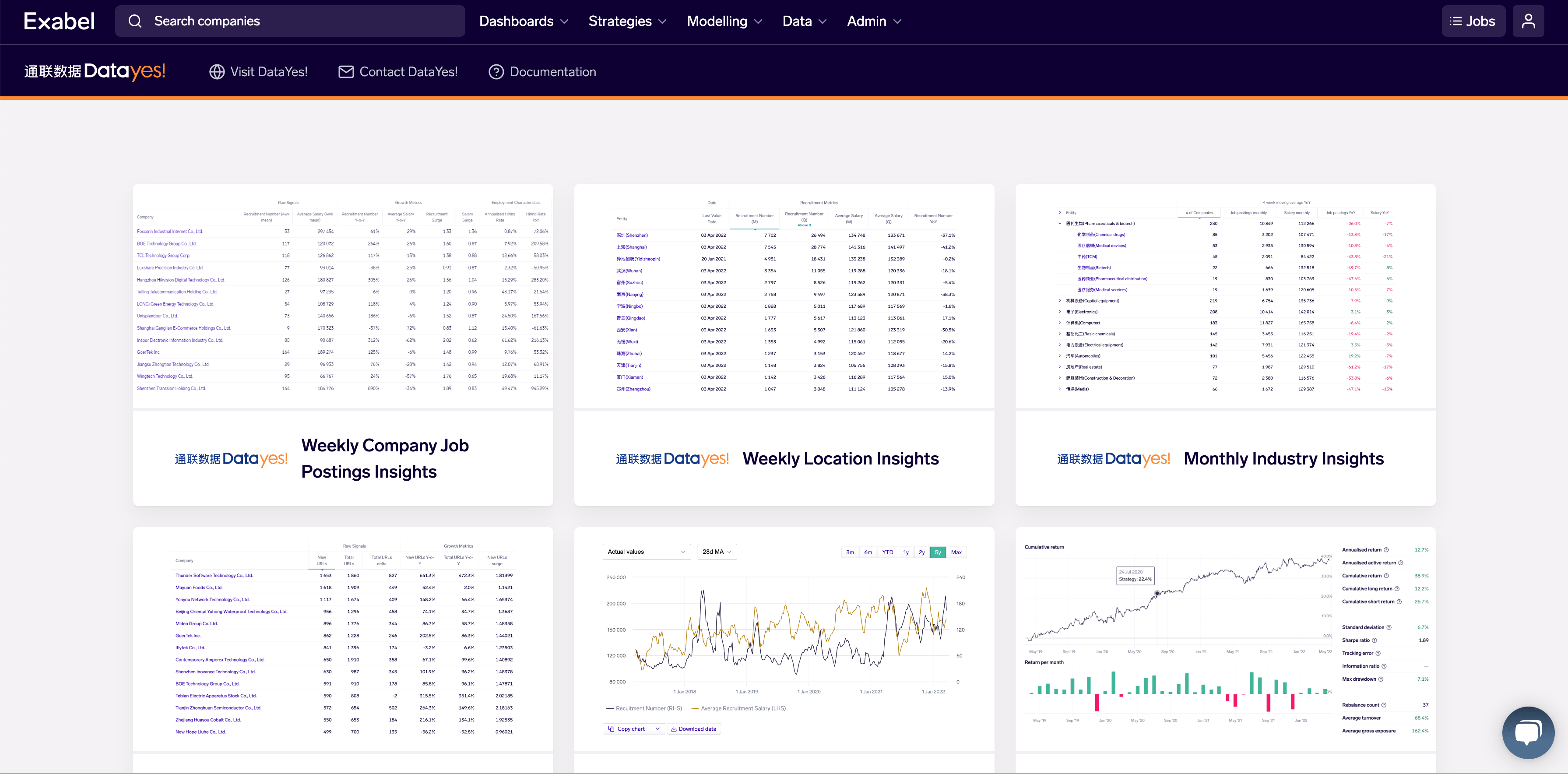Viewport: 1568px width, 774px height.
Task: Open the Dashboards menu
Action: (x=524, y=21)
